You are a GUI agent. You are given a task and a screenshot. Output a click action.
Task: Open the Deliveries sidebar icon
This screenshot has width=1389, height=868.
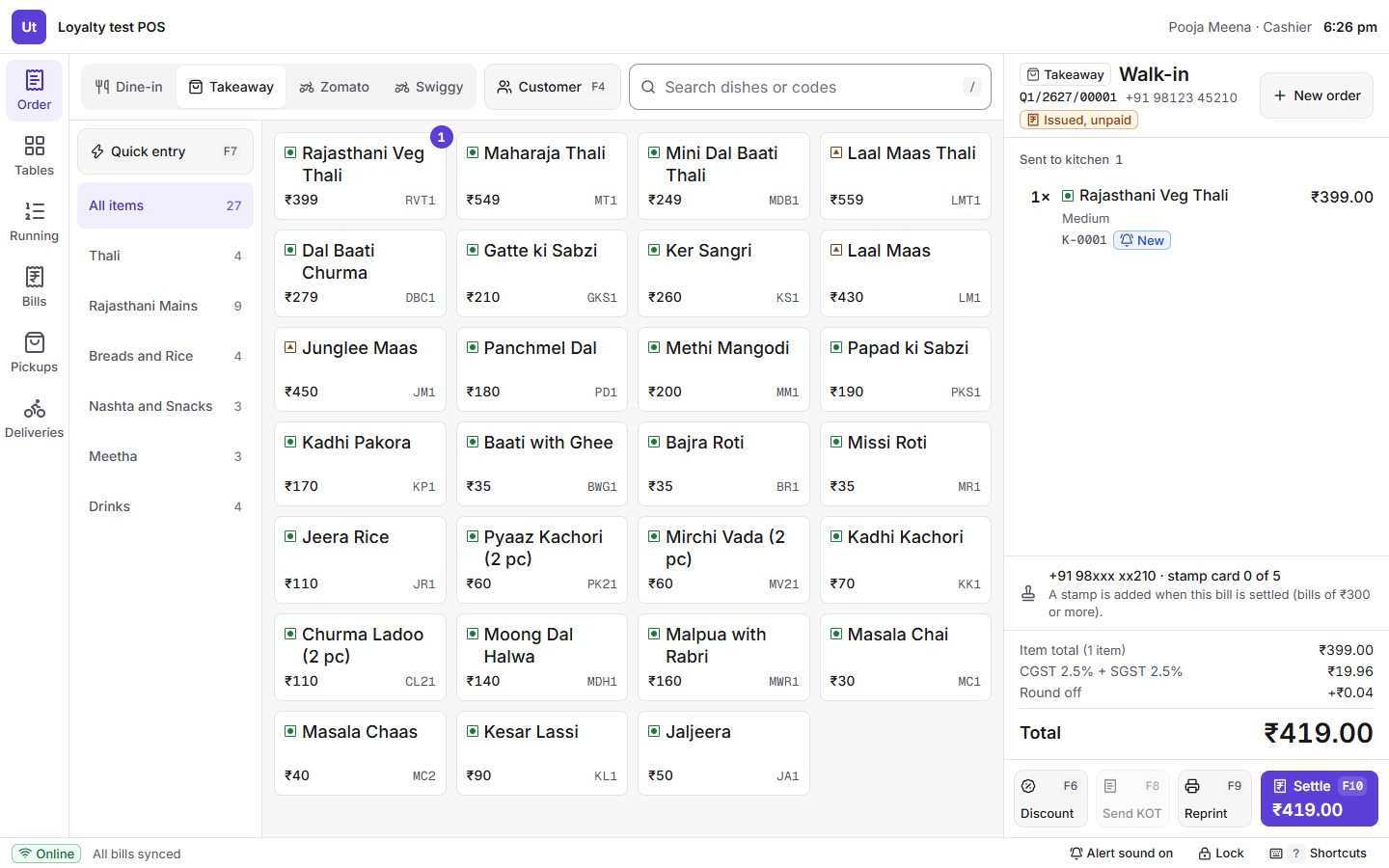34,419
